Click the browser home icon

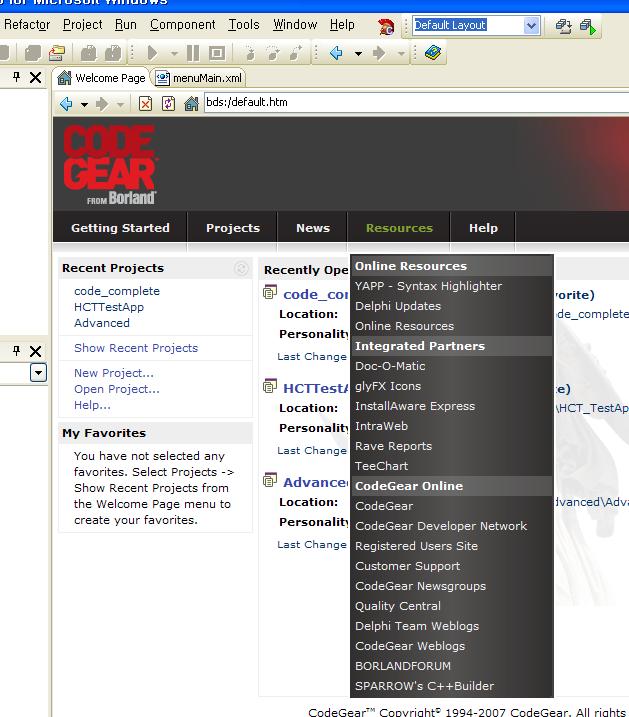click(191, 103)
